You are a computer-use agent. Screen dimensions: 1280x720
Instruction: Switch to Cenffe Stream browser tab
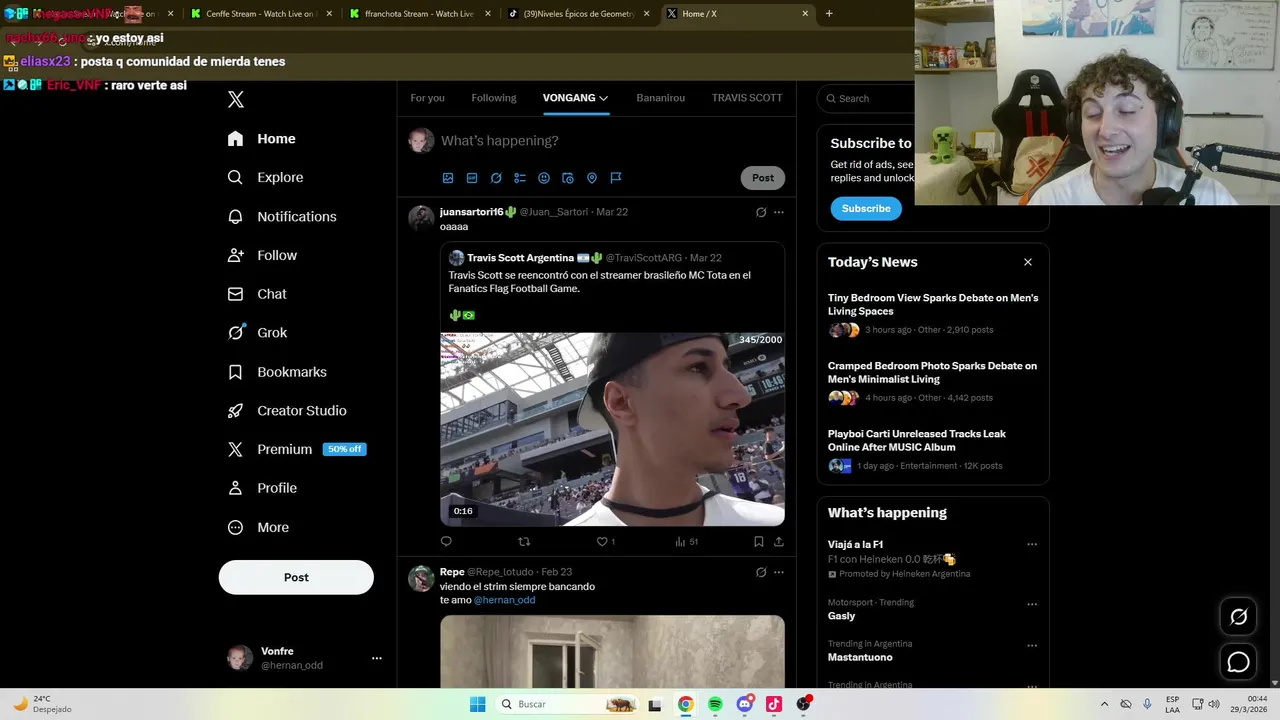point(260,14)
